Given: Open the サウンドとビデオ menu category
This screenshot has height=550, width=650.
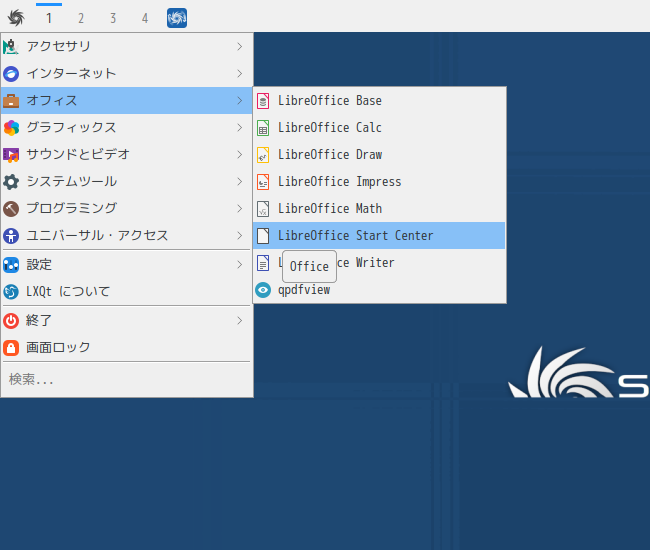Looking at the screenshot, I should (x=126, y=155).
